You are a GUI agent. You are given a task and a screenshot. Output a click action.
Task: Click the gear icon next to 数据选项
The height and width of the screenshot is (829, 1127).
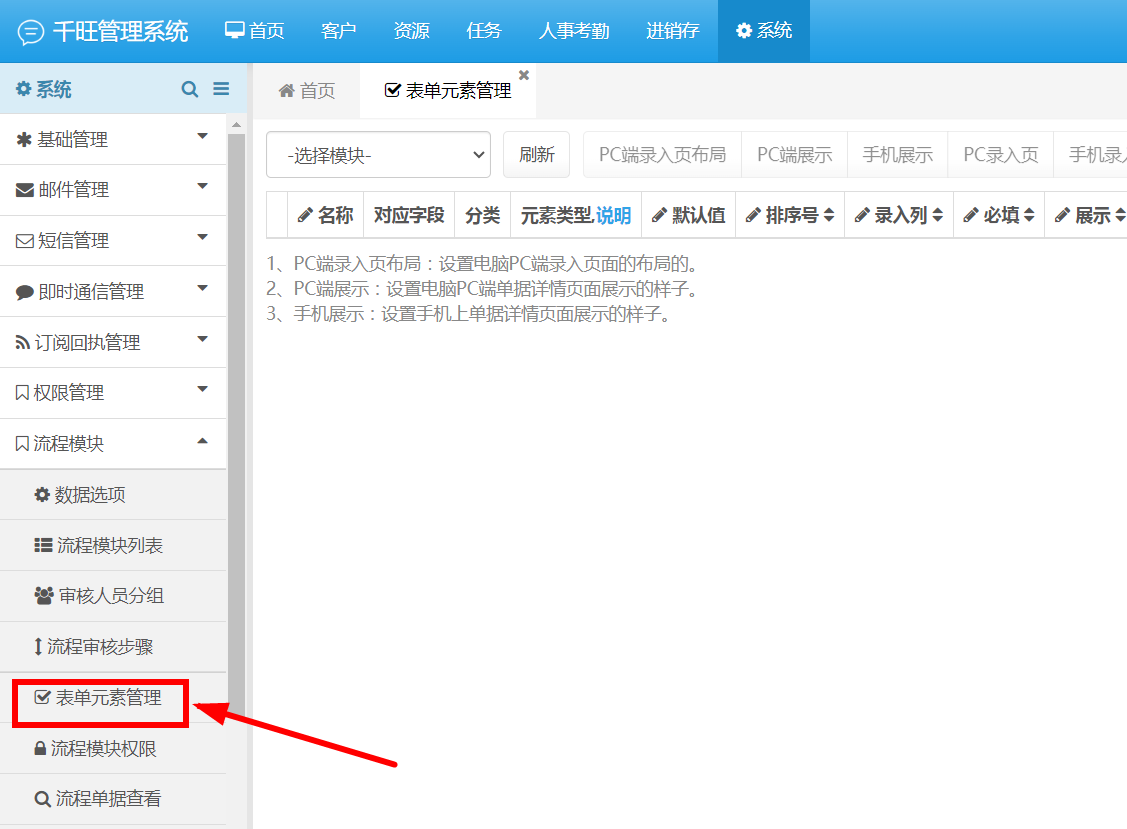(42, 495)
